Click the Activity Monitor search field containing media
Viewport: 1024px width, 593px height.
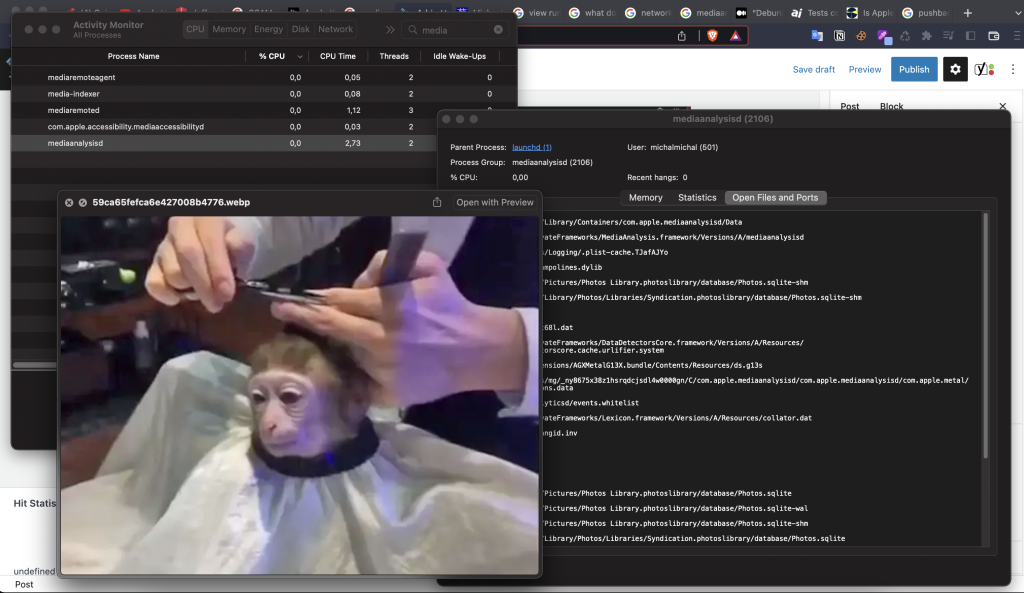(x=455, y=30)
